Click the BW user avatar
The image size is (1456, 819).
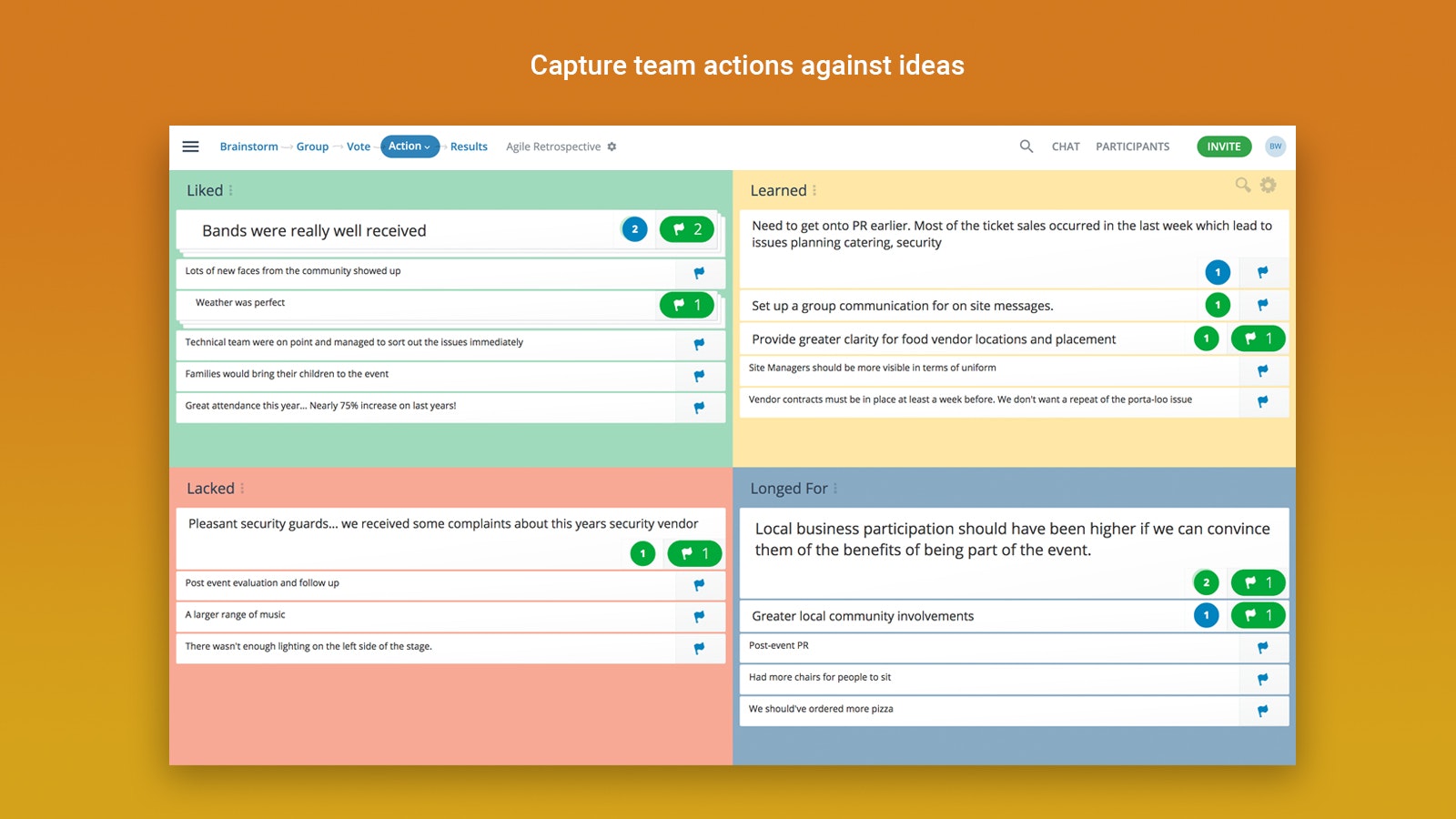pos(1276,146)
